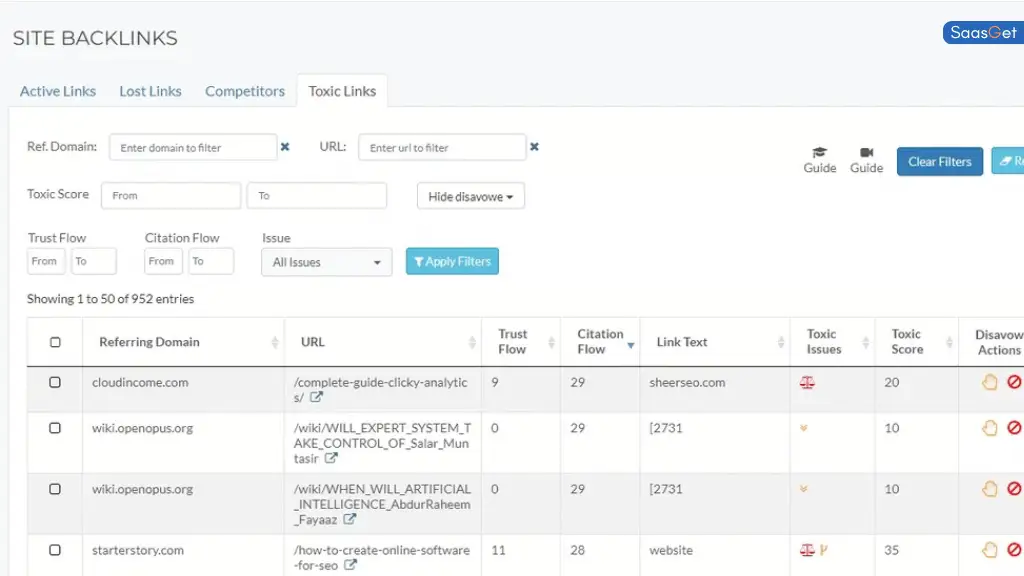Screen dimensions: 1024x576
Task: Click the Apply Filters button
Action: point(452,261)
